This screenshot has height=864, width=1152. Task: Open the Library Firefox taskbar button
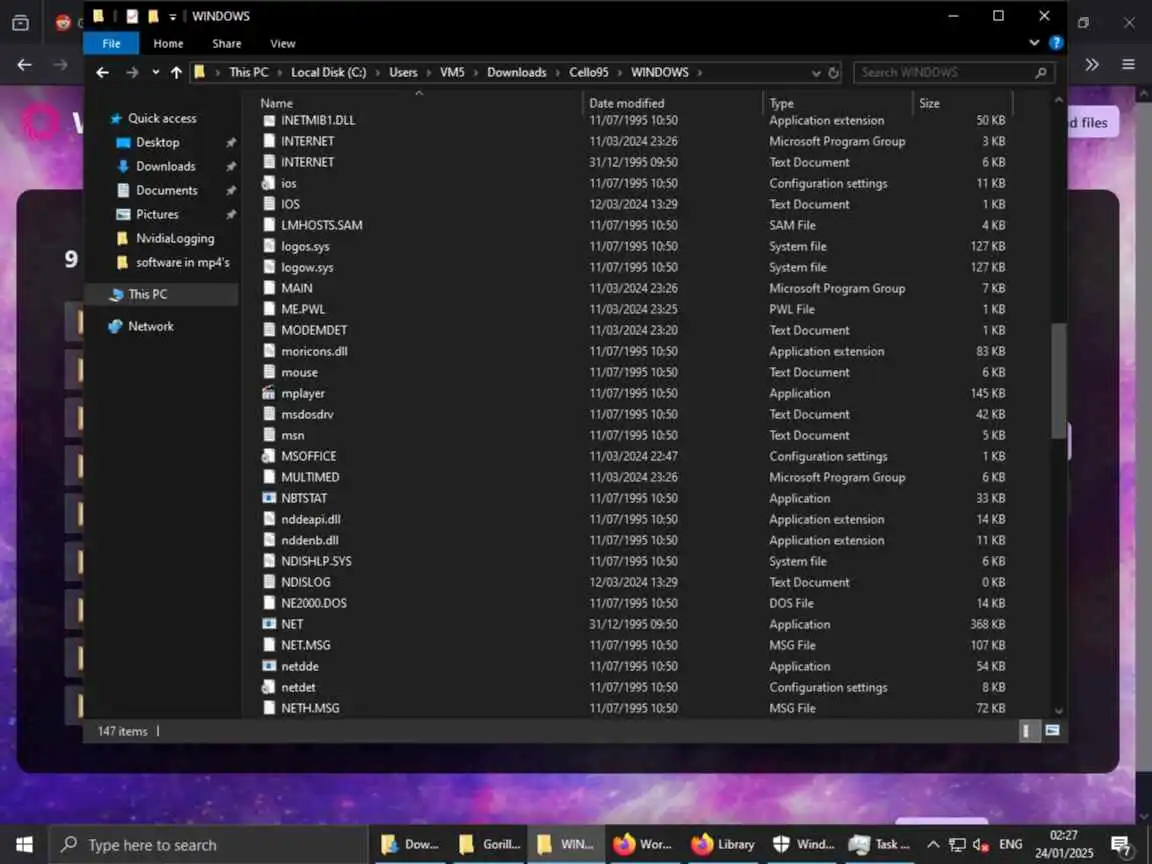point(722,845)
